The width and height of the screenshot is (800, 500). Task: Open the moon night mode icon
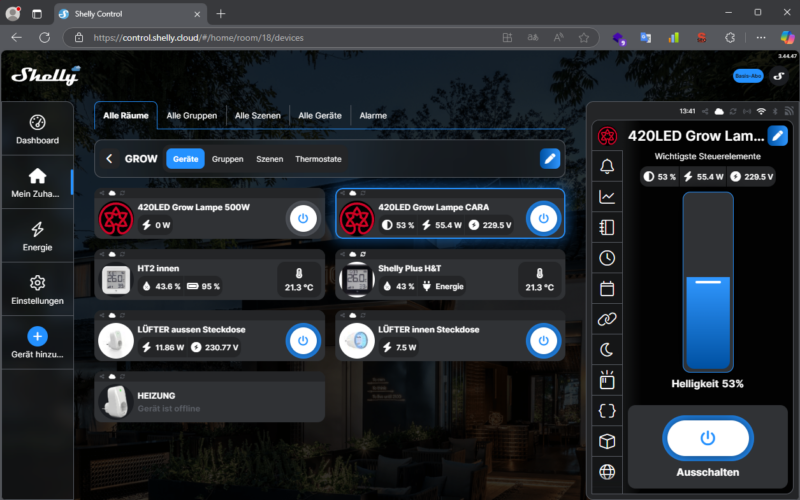pos(606,350)
